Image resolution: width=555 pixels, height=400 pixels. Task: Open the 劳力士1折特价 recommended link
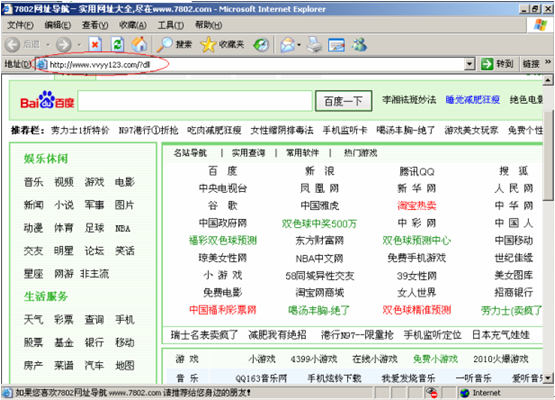pyautogui.click(x=80, y=131)
